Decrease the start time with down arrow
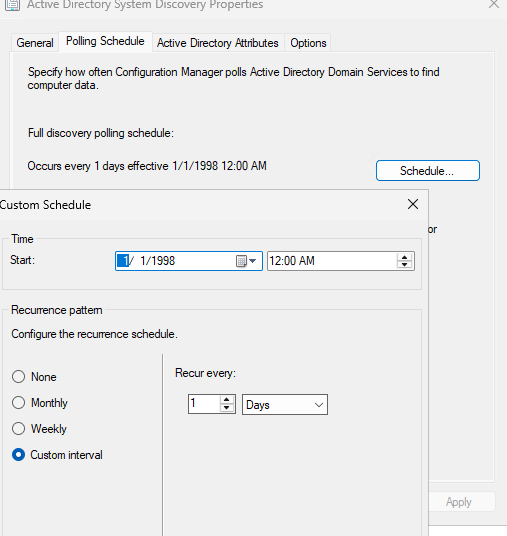507x536 pixels. coord(404,265)
